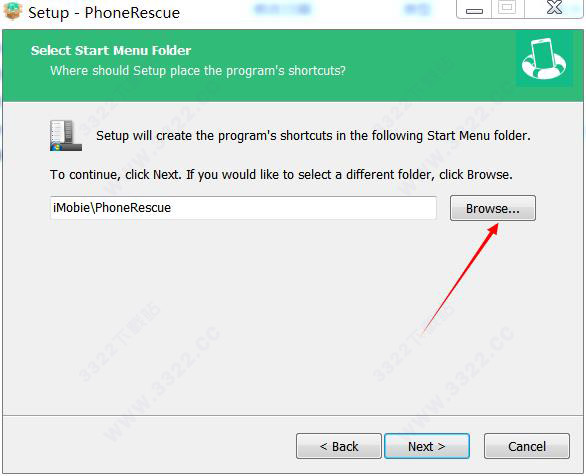Click the 'Setup will create' description text

313,136
